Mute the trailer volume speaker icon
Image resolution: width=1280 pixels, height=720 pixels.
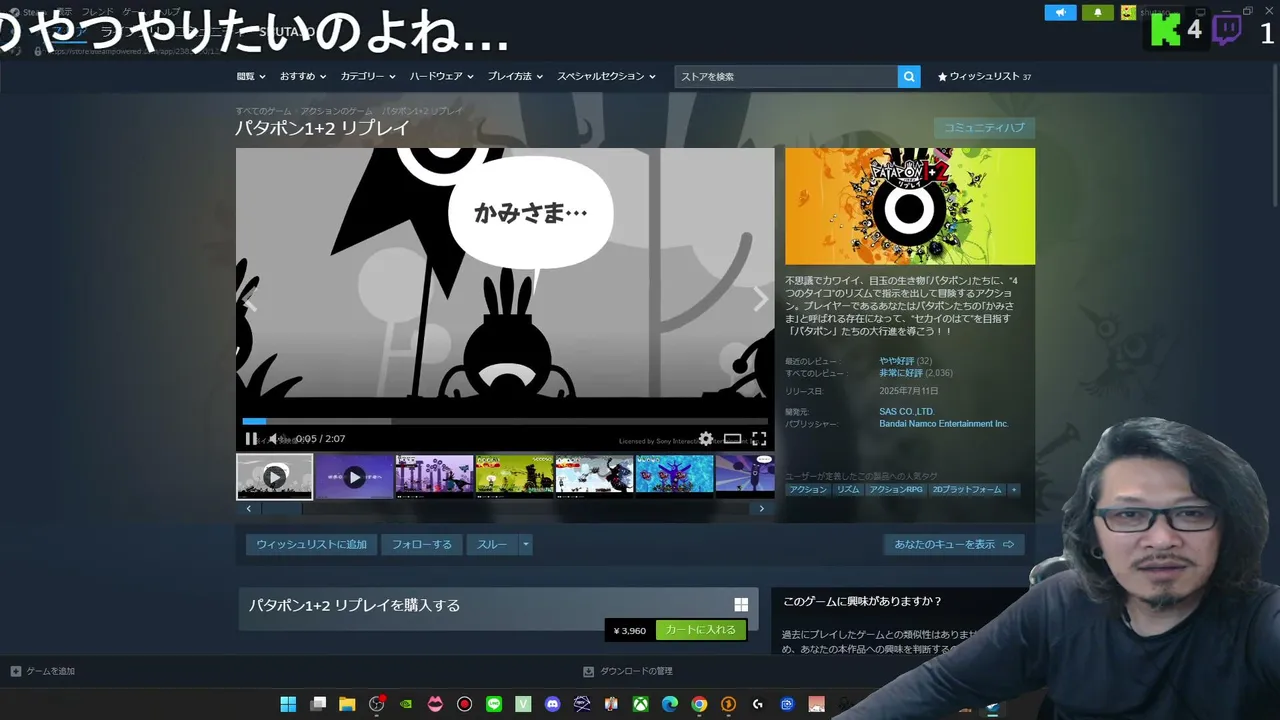[x=275, y=439]
